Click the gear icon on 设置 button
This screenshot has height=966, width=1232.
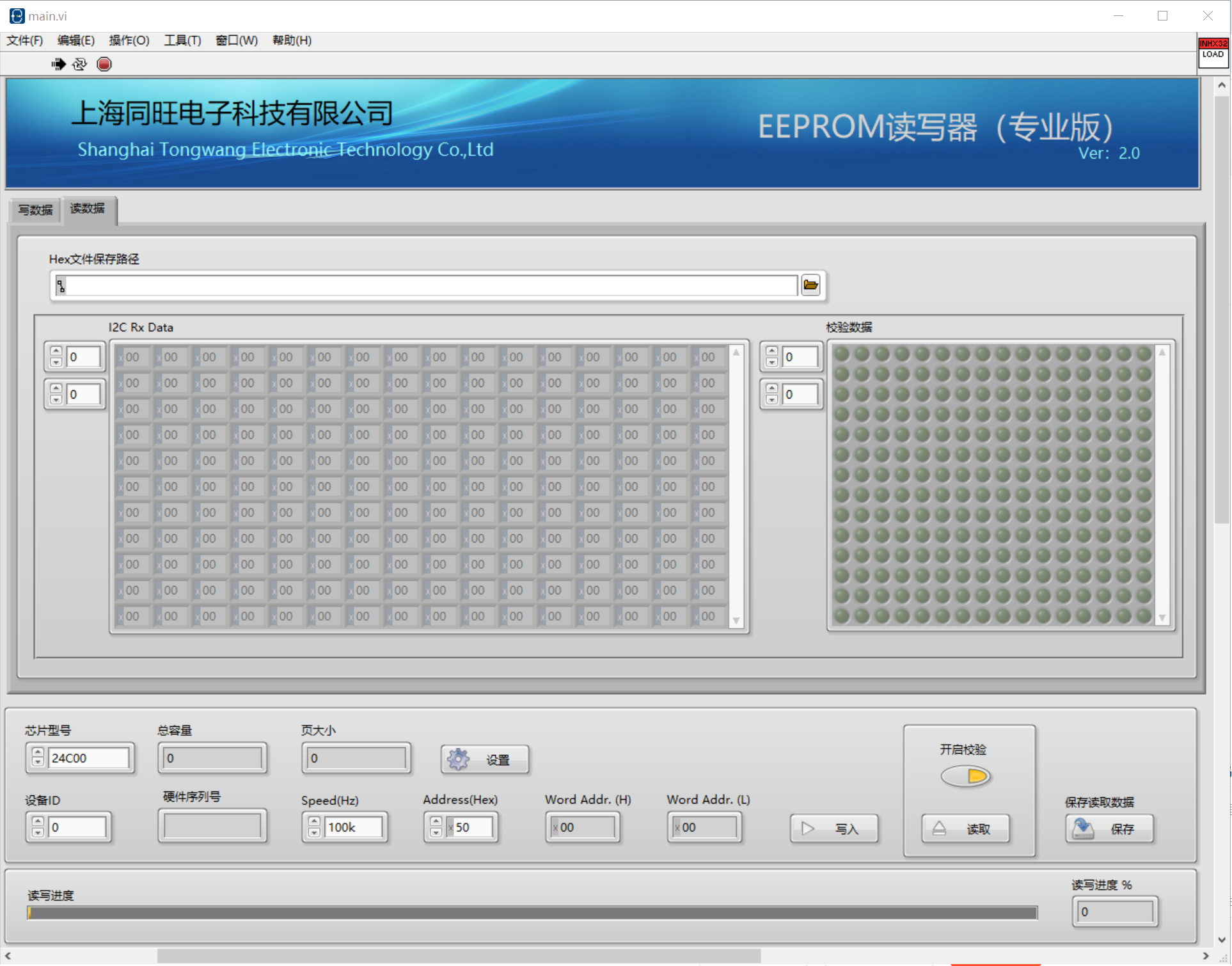pos(458,759)
